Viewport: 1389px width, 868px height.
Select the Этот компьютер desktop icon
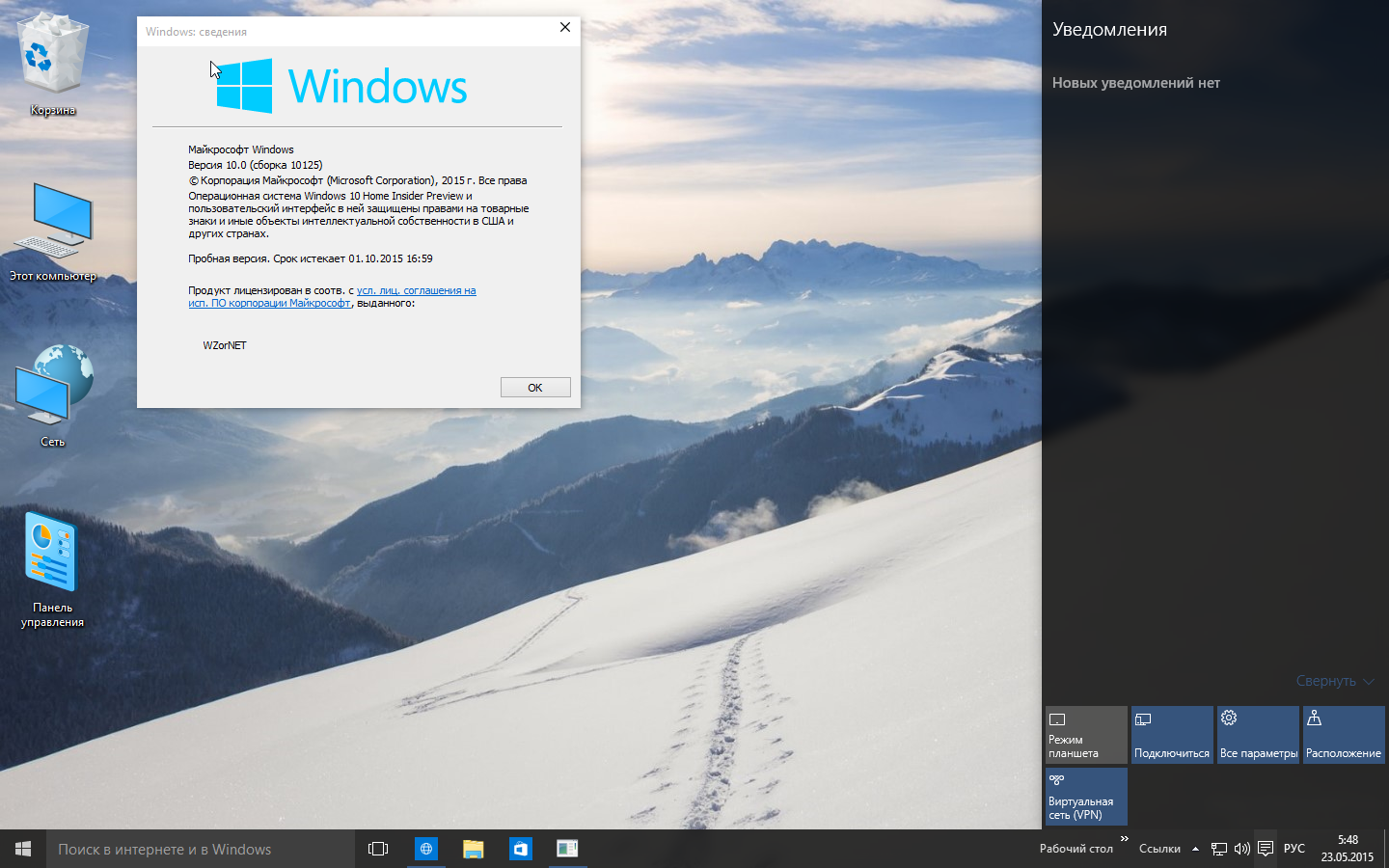pyautogui.click(x=53, y=231)
